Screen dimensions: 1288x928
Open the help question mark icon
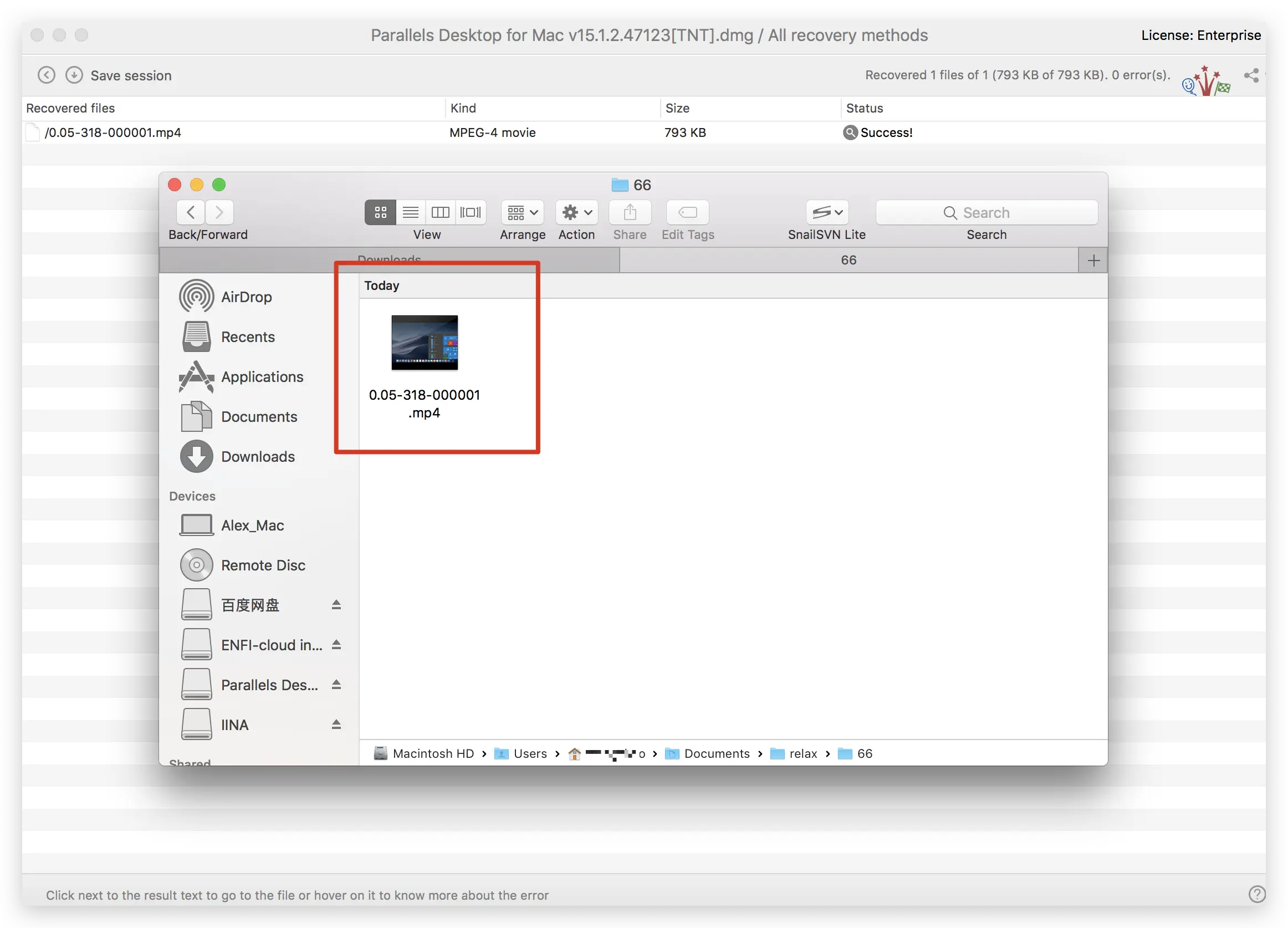(x=1256, y=894)
